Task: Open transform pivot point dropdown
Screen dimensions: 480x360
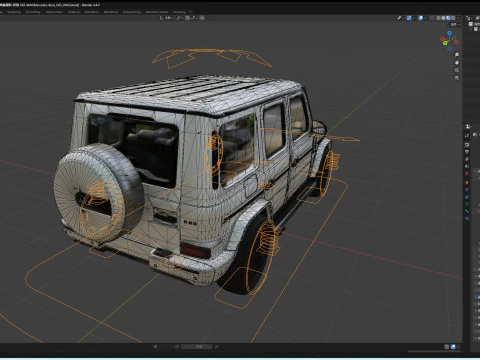Action: click(180, 18)
